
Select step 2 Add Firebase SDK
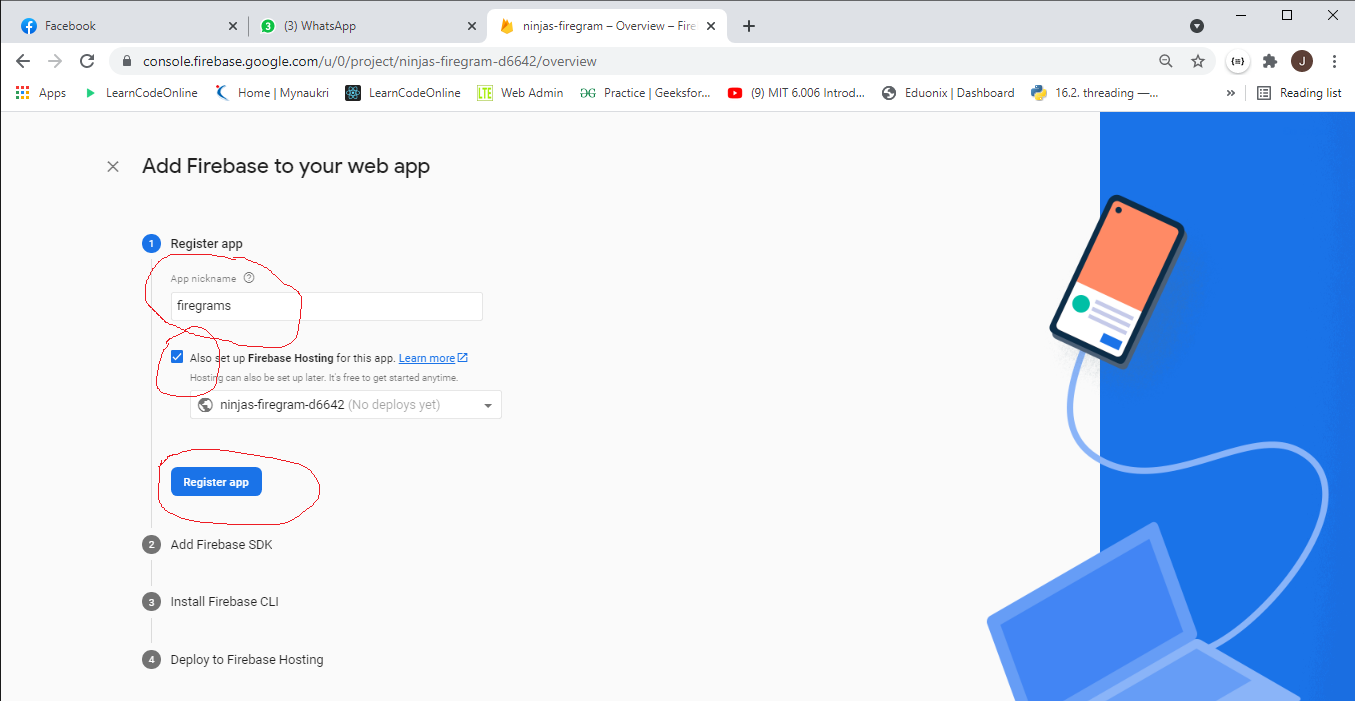click(221, 545)
